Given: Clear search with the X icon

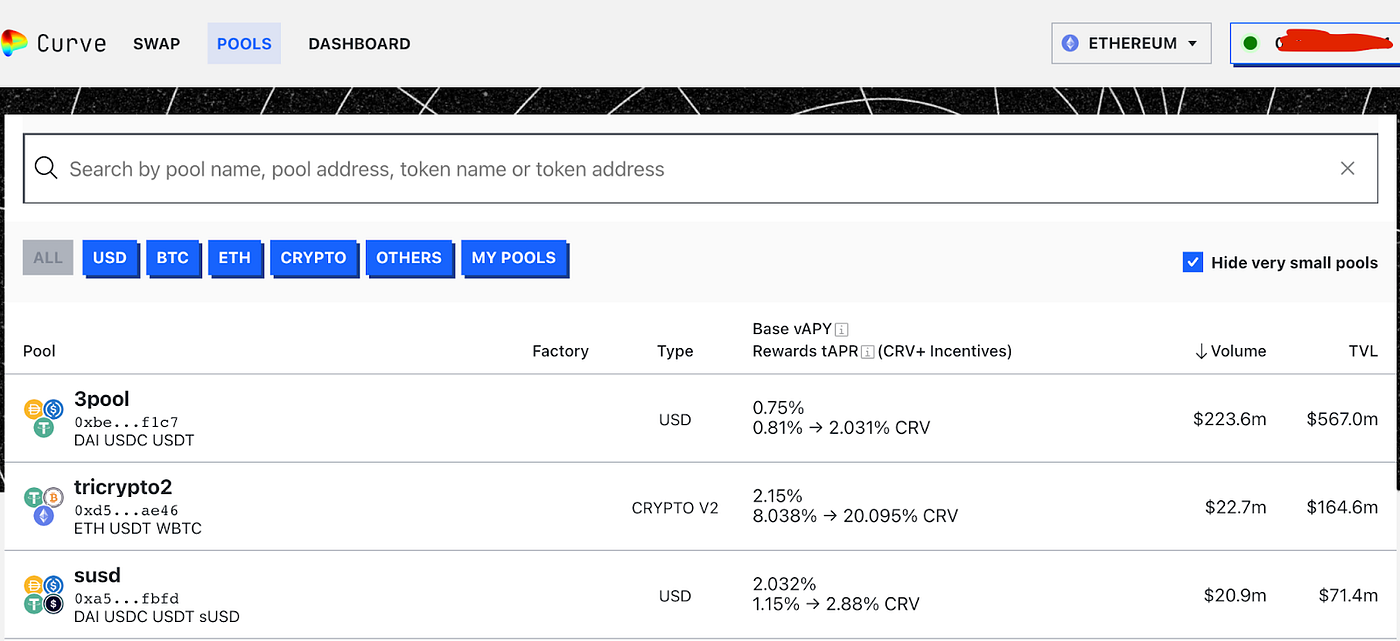Looking at the screenshot, I should click(x=1347, y=168).
